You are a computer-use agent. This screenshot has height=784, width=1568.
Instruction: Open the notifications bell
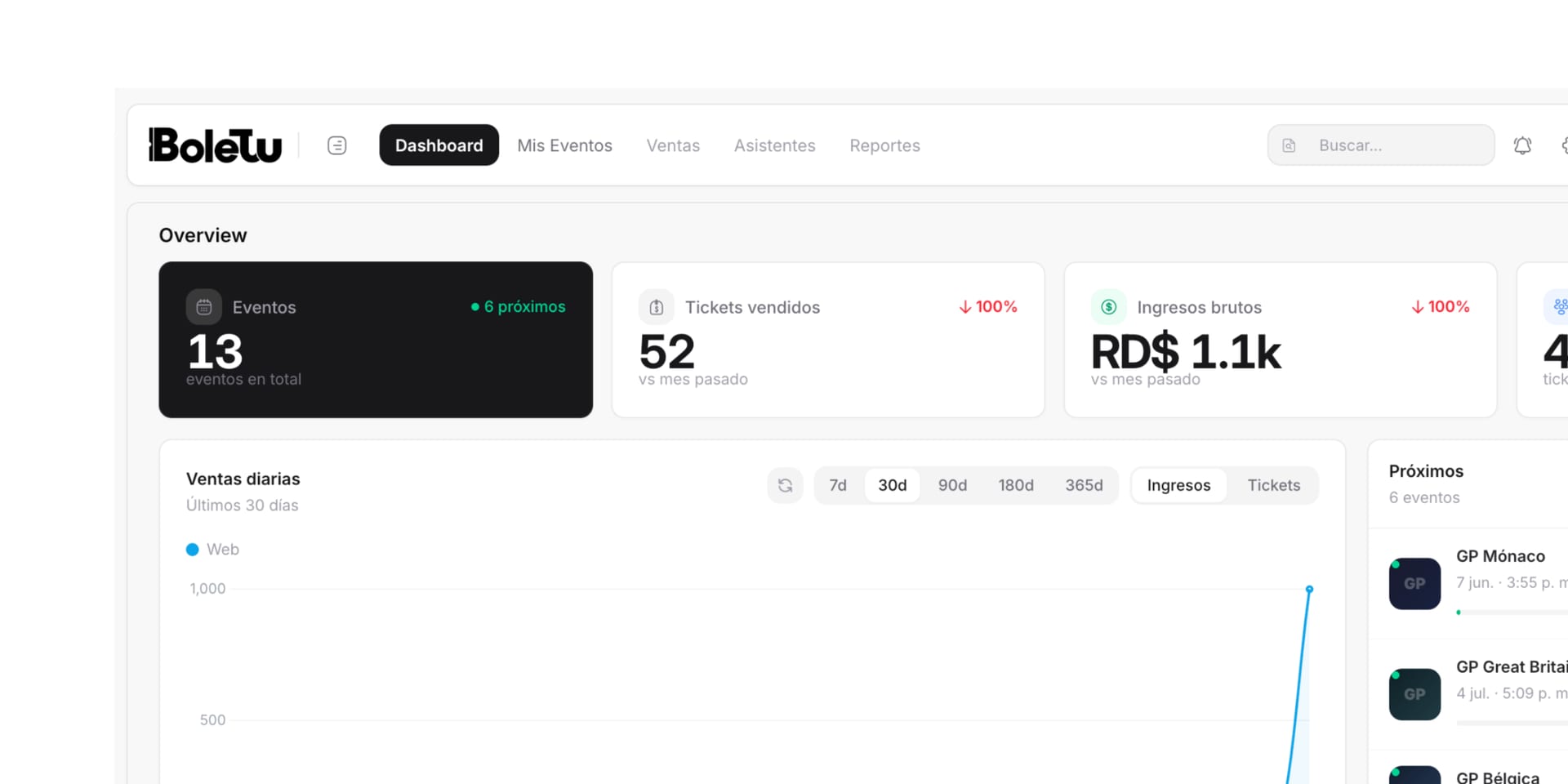[x=1522, y=145]
